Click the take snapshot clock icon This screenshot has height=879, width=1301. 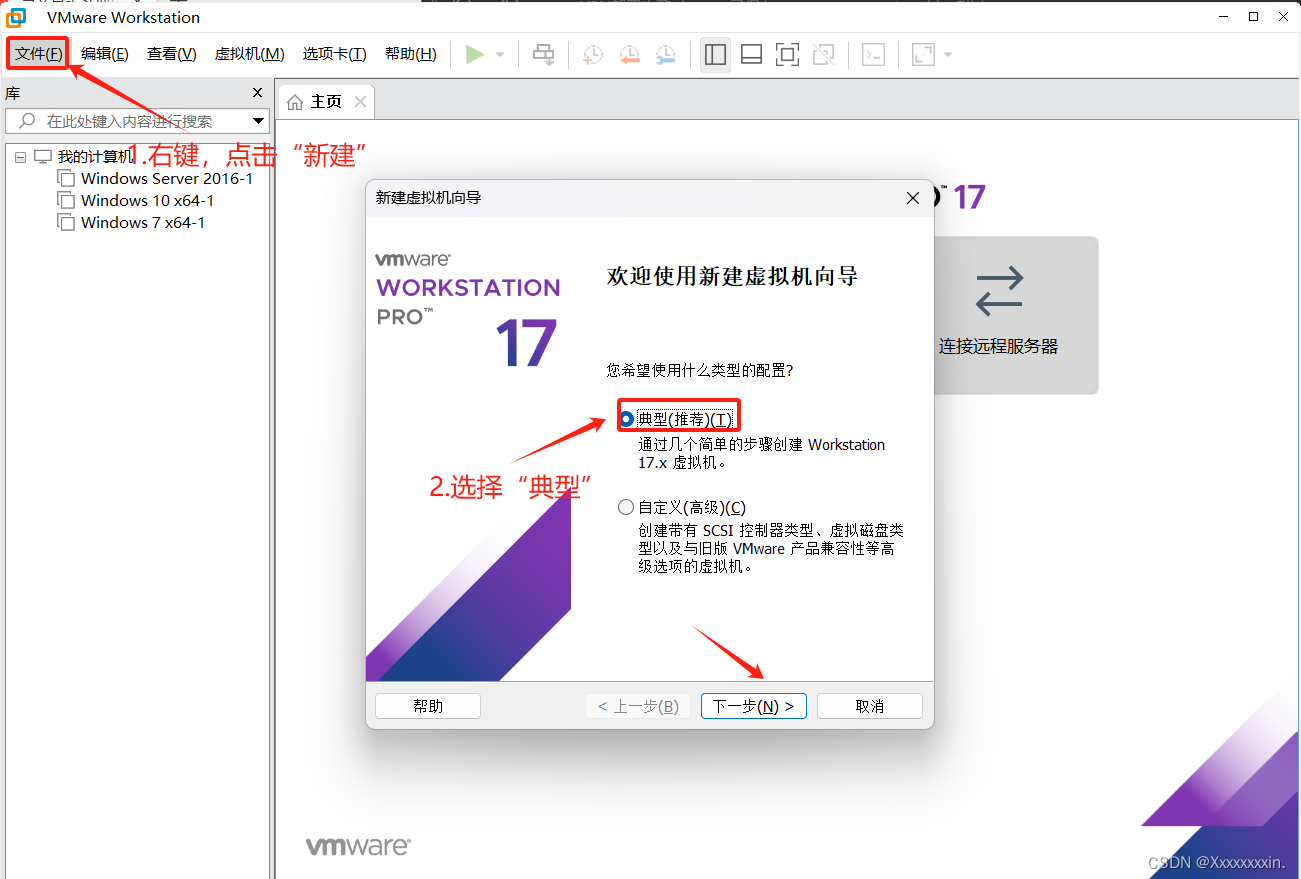[593, 54]
